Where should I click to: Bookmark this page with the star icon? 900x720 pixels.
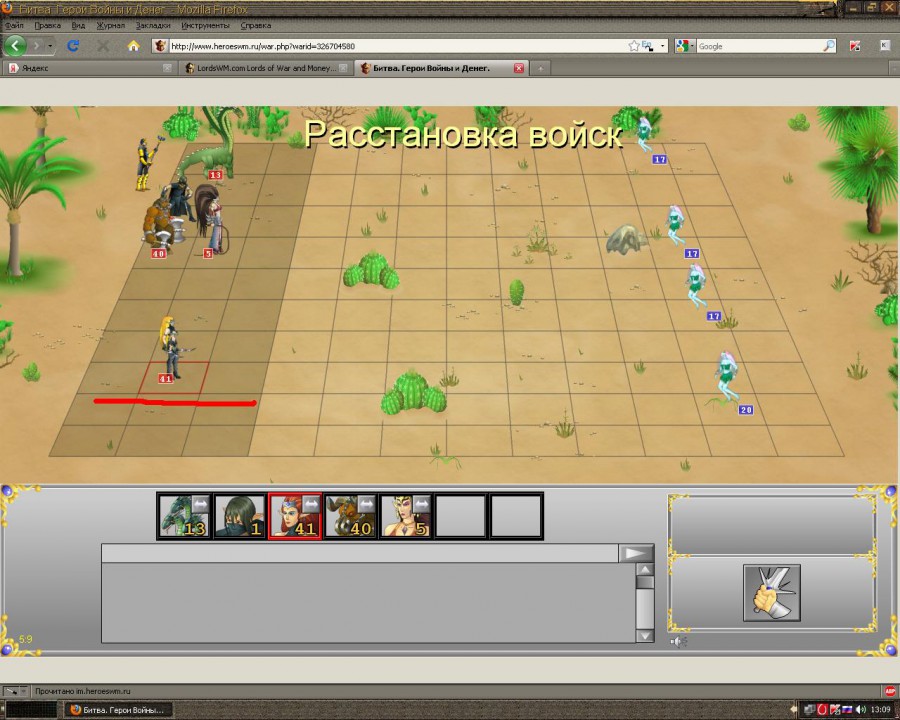click(x=633, y=46)
